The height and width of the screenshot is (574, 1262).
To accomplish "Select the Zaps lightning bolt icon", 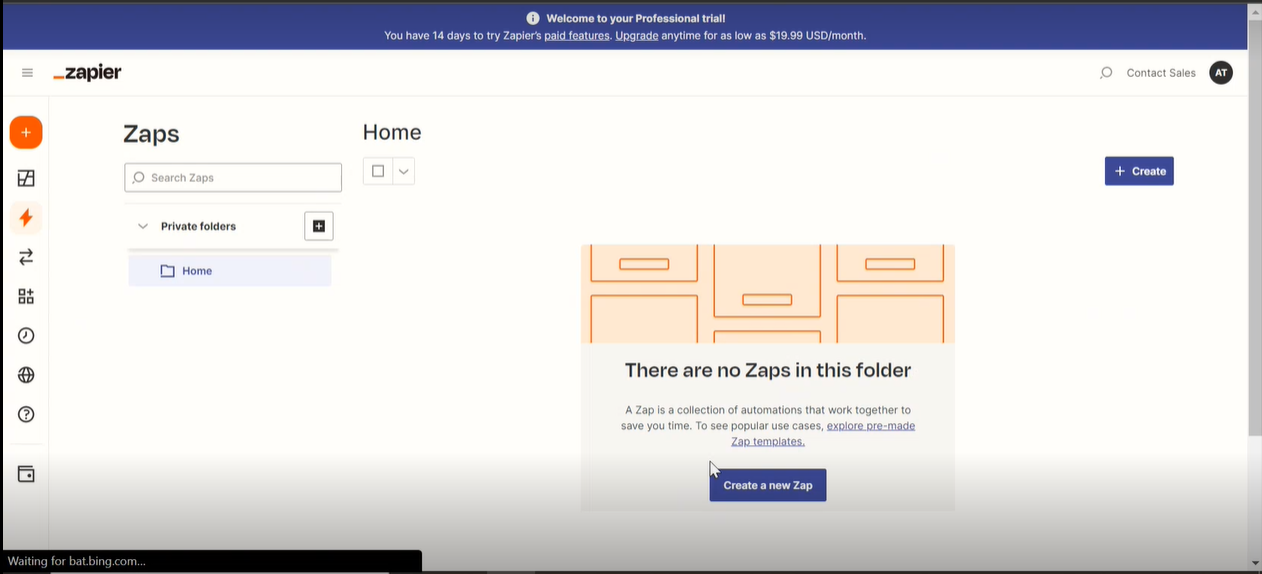I will pyautogui.click(x=26, y=217).
